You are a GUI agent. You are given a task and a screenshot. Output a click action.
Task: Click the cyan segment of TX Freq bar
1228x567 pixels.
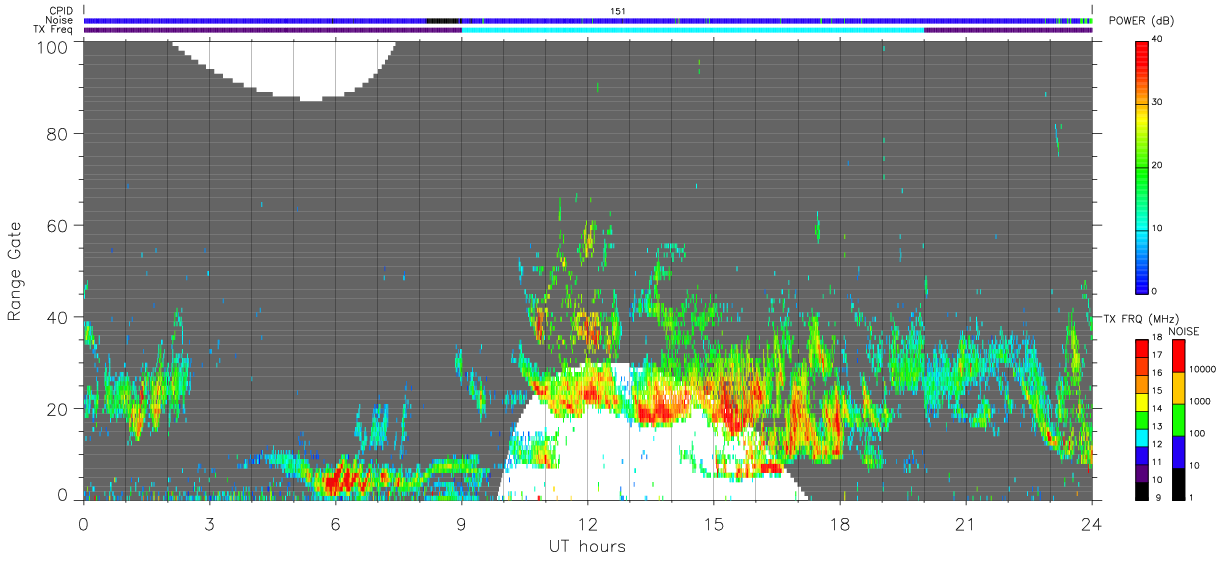(693, 30)
